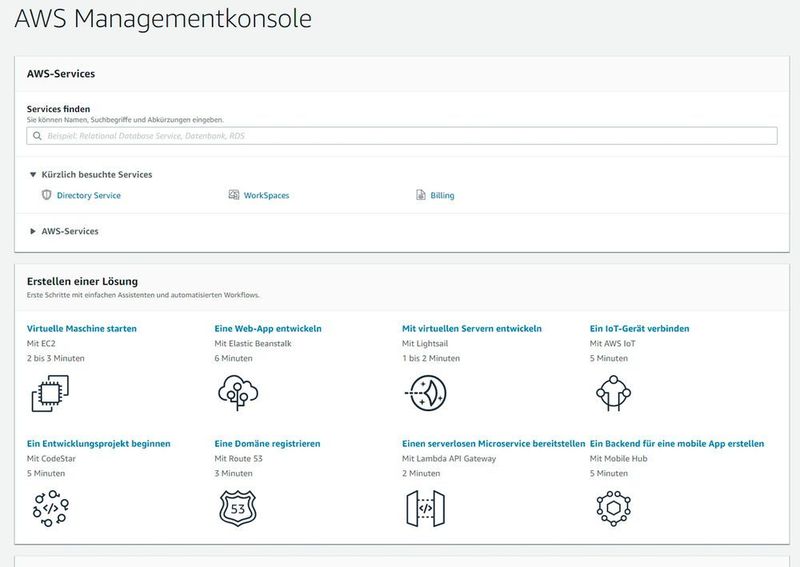Collapse Kürzlich besuchte Services section
Viewport: 800px width, 567px height.
(x=33, y=175)
